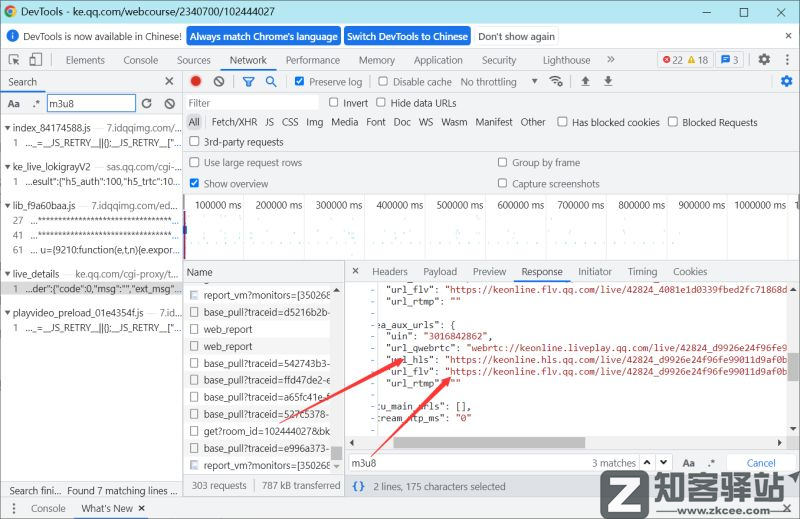
Task: Open the Console panel tab
Action: (x=140, y=60)
